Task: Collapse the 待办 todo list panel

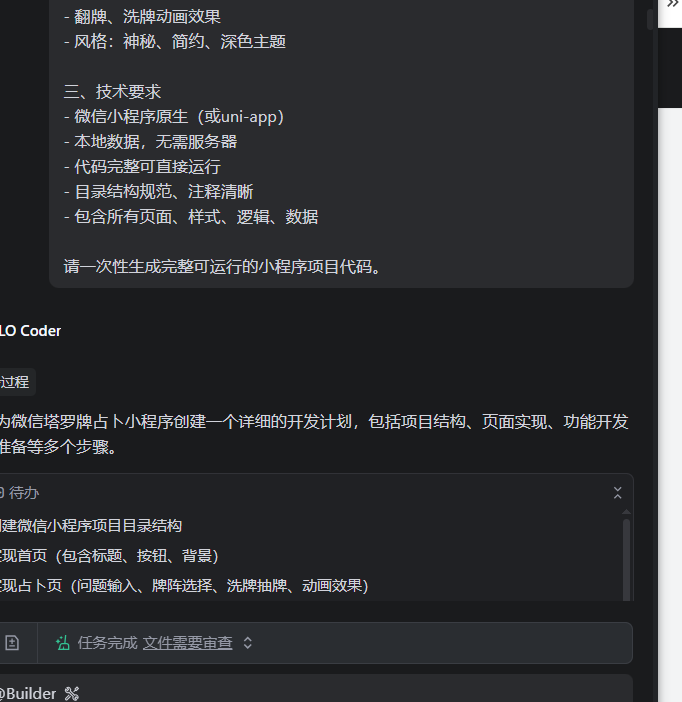Action: click(x=617, y=493)
